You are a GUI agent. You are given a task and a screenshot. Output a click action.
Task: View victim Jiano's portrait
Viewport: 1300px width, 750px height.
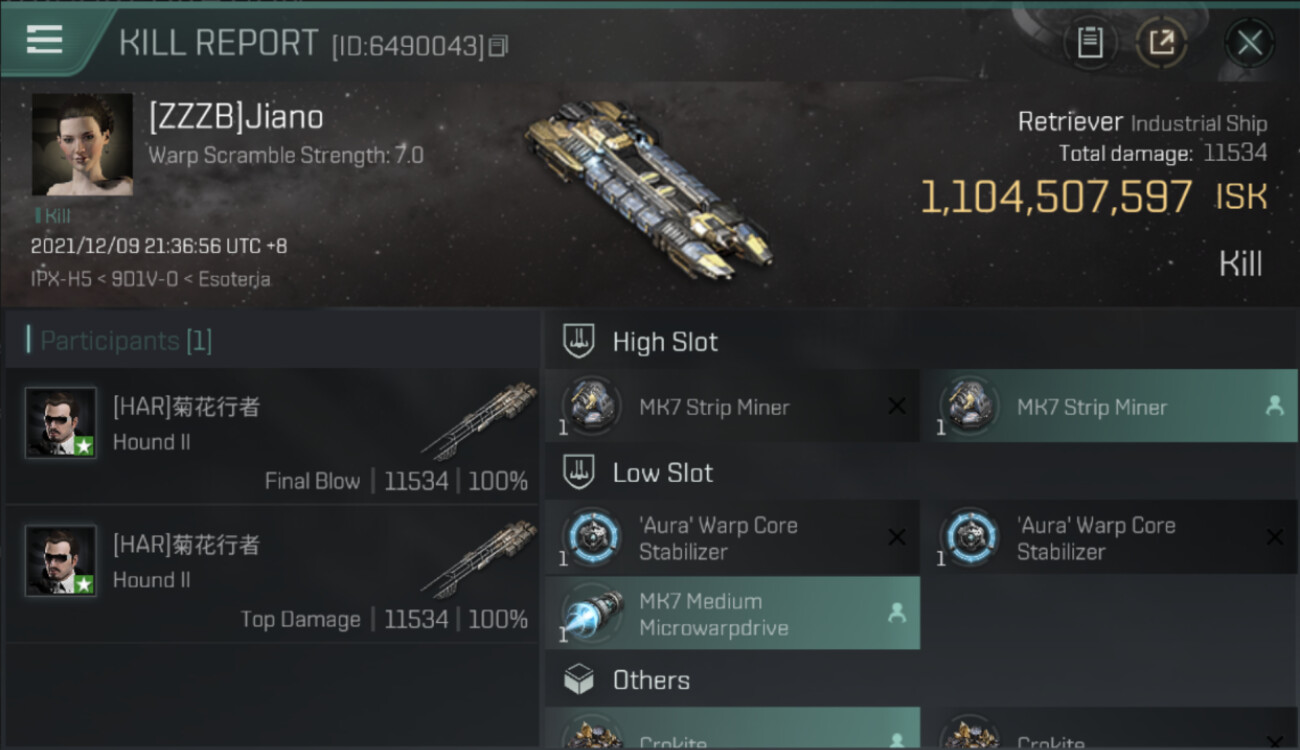pyautogui.click(x=82, y=144)
